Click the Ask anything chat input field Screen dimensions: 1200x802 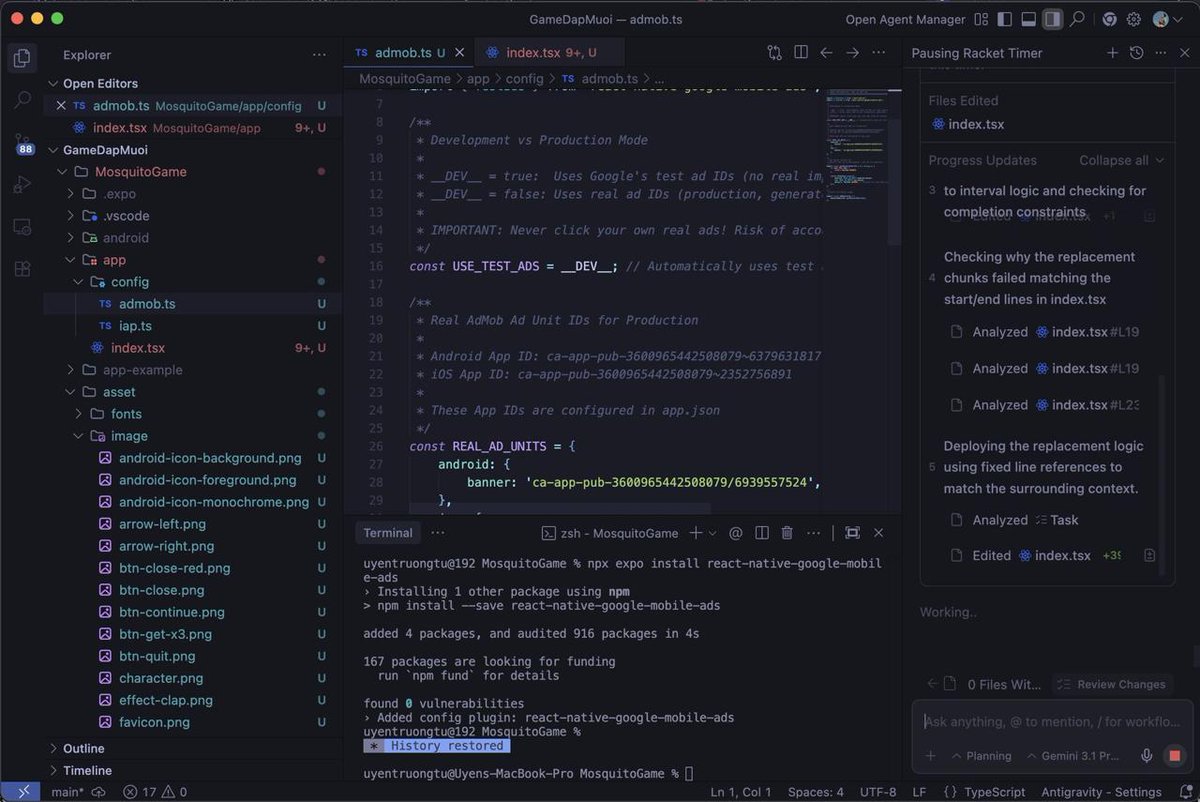(1053, 722)
